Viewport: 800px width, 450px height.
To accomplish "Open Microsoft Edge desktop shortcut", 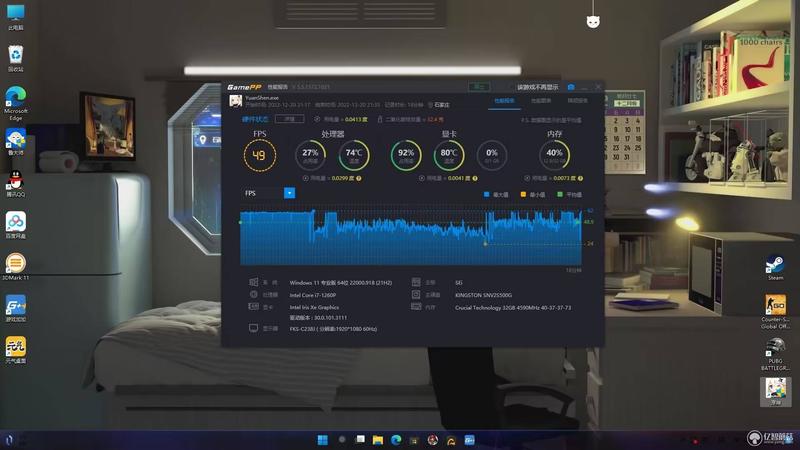I will point(16,104).
